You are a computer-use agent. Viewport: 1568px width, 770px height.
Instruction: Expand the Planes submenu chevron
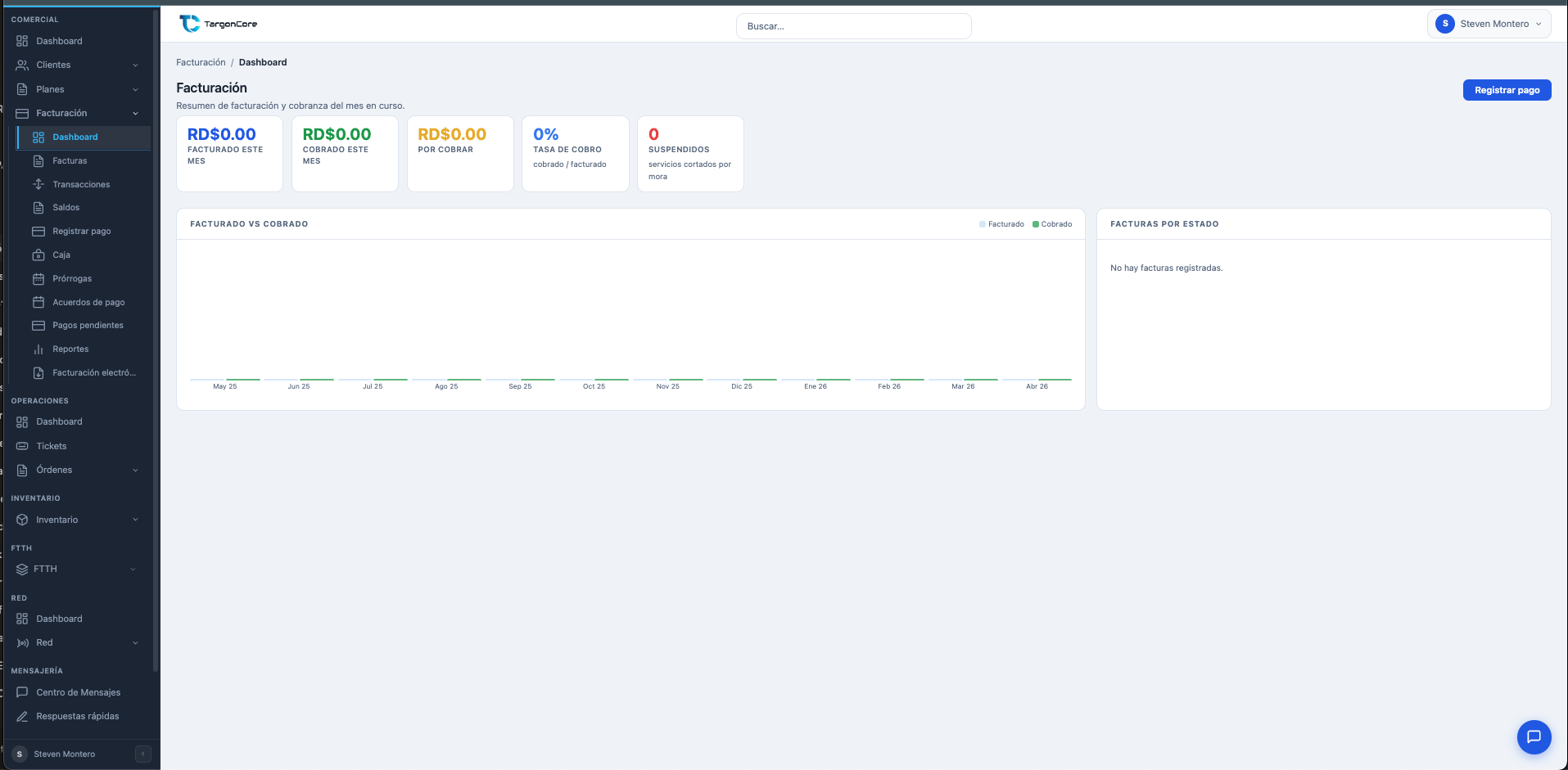coord(135,90)
